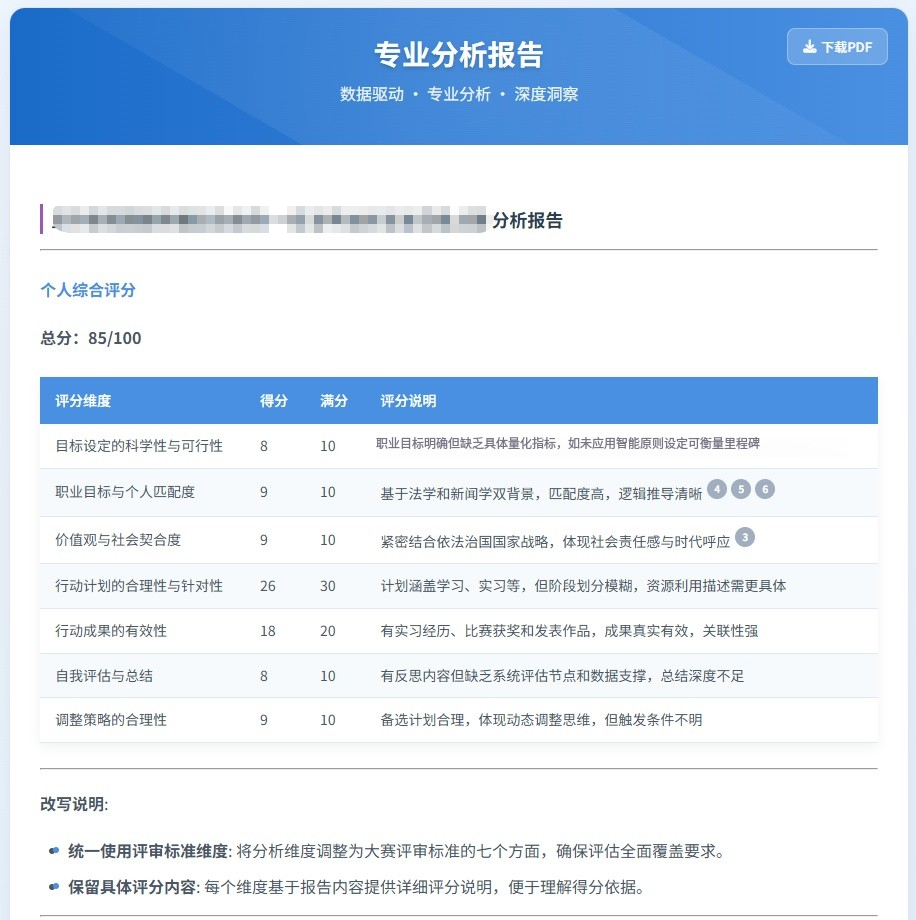Click the 满分 column header

click(333, 401)
